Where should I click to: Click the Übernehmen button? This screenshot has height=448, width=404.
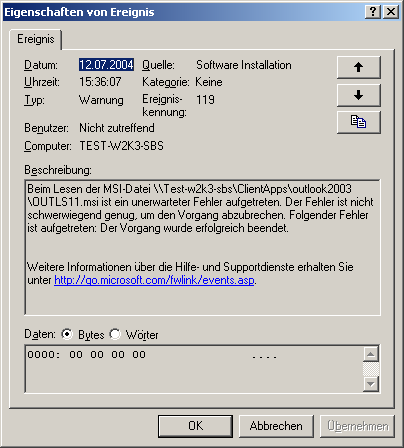pyautogui.click(x=357, y=426)
